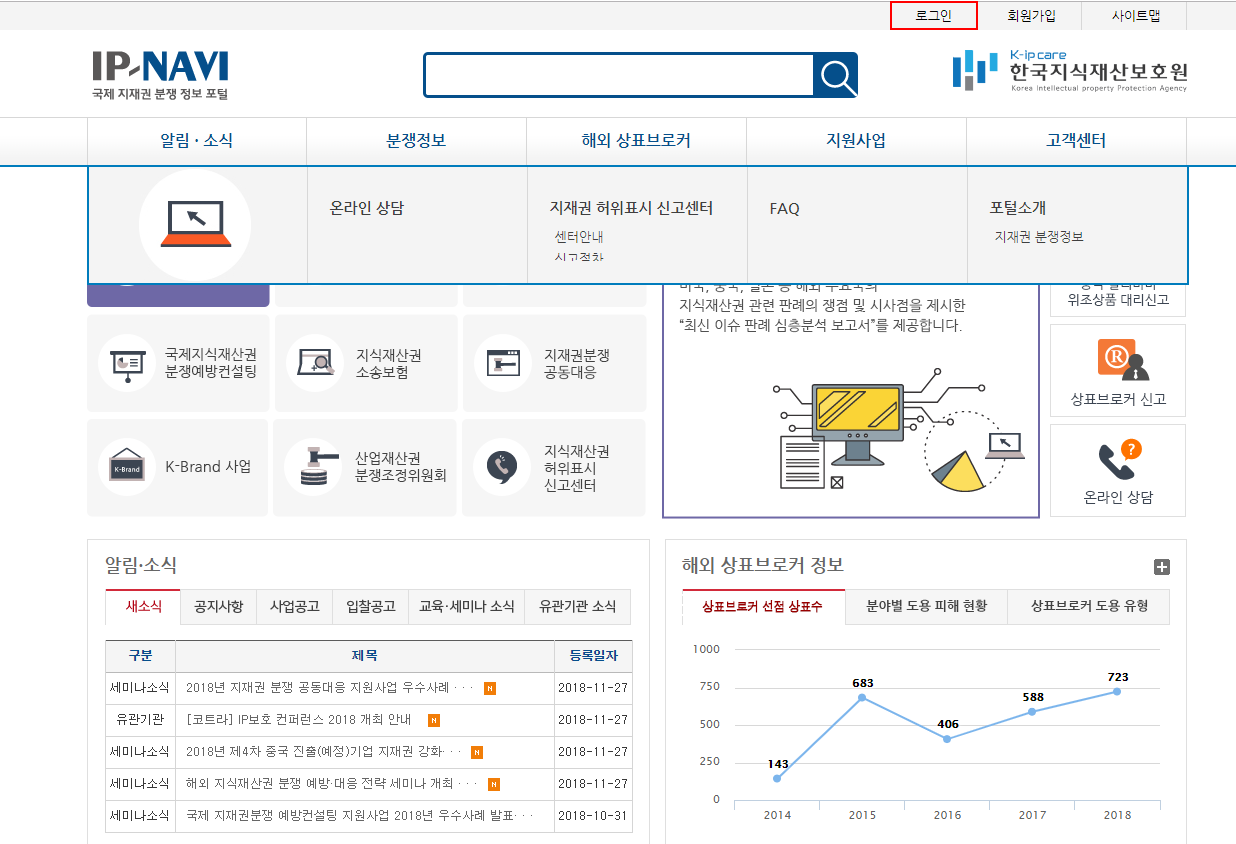Viewport: 1236px width, 844px height.
Task: Open 지식재산권 허위표시 신고센터 phone icon
Action: [502, 467]
